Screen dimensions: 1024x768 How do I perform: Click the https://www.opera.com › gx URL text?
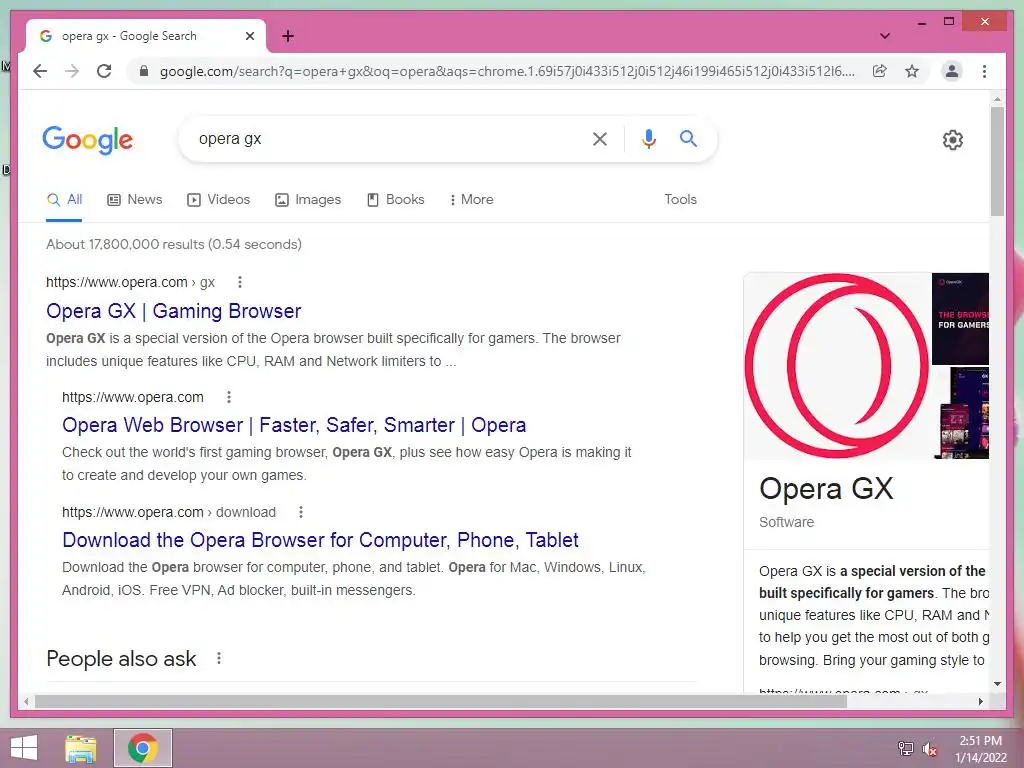(x=130, y=282)
